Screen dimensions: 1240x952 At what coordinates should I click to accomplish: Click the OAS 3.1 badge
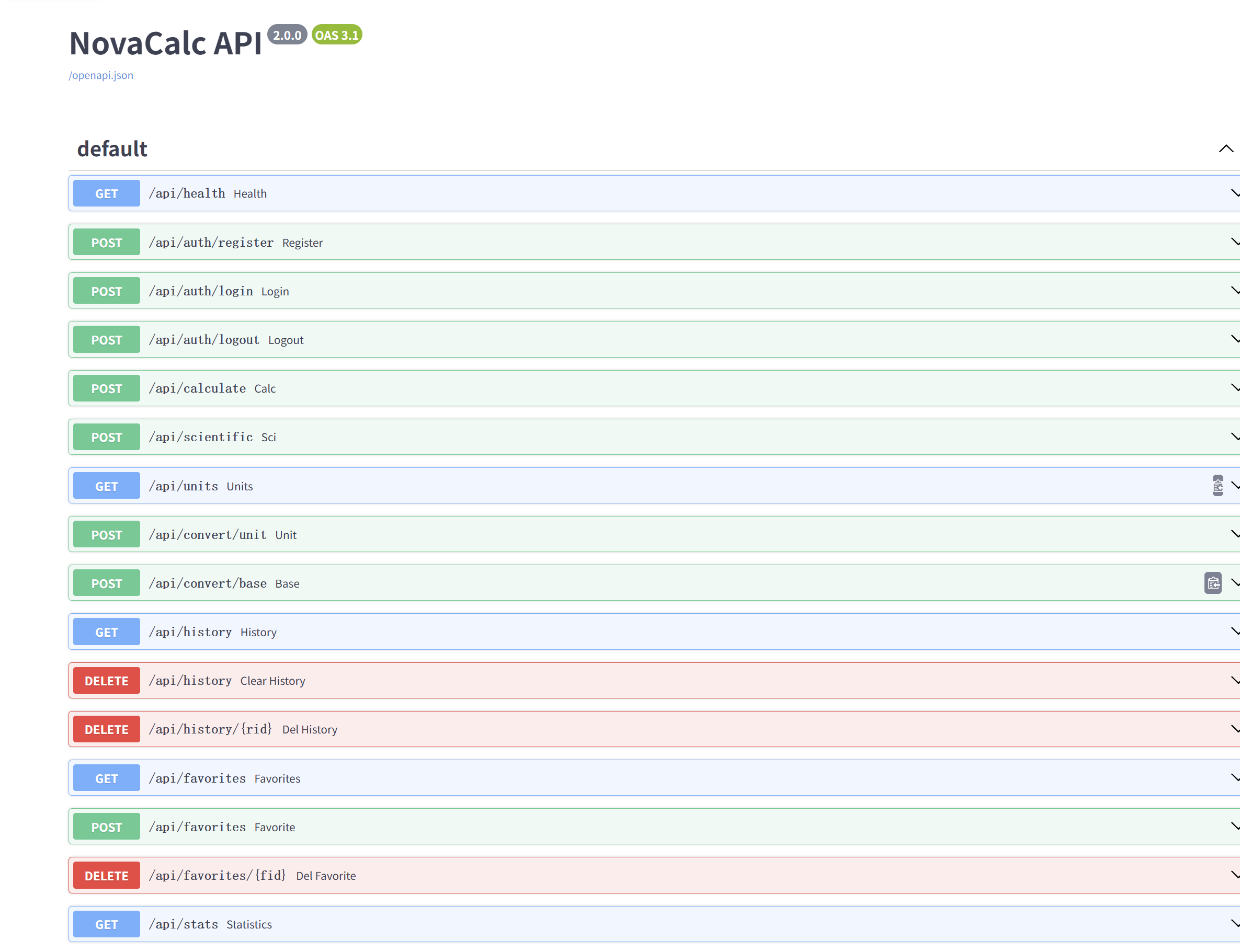337,35
